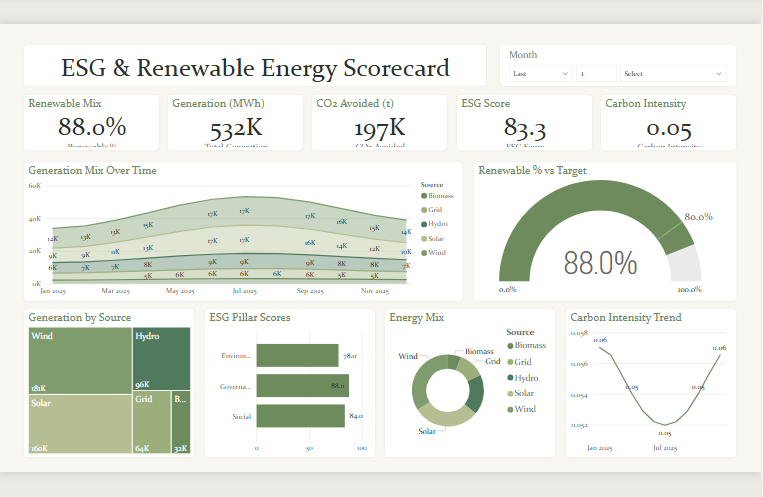Select Wind legend entry in Generation Mix chart
The width and height of the screenshot is (763, 497).
(x=433, y=253)
